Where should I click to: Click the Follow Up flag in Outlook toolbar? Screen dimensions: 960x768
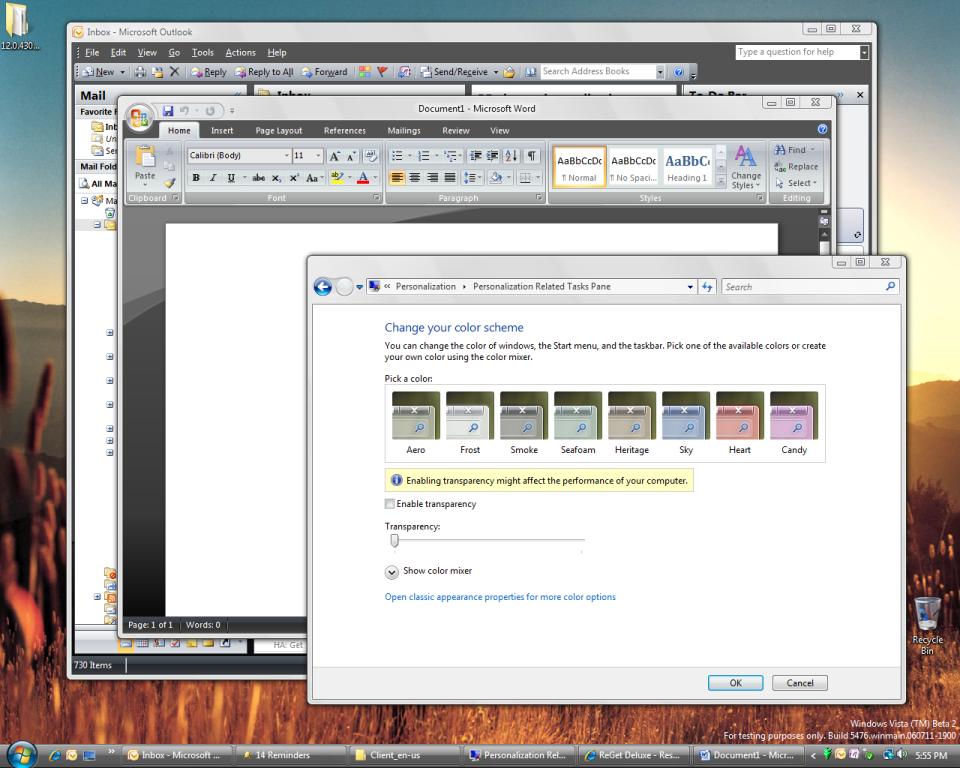click(x=382, y=72)
